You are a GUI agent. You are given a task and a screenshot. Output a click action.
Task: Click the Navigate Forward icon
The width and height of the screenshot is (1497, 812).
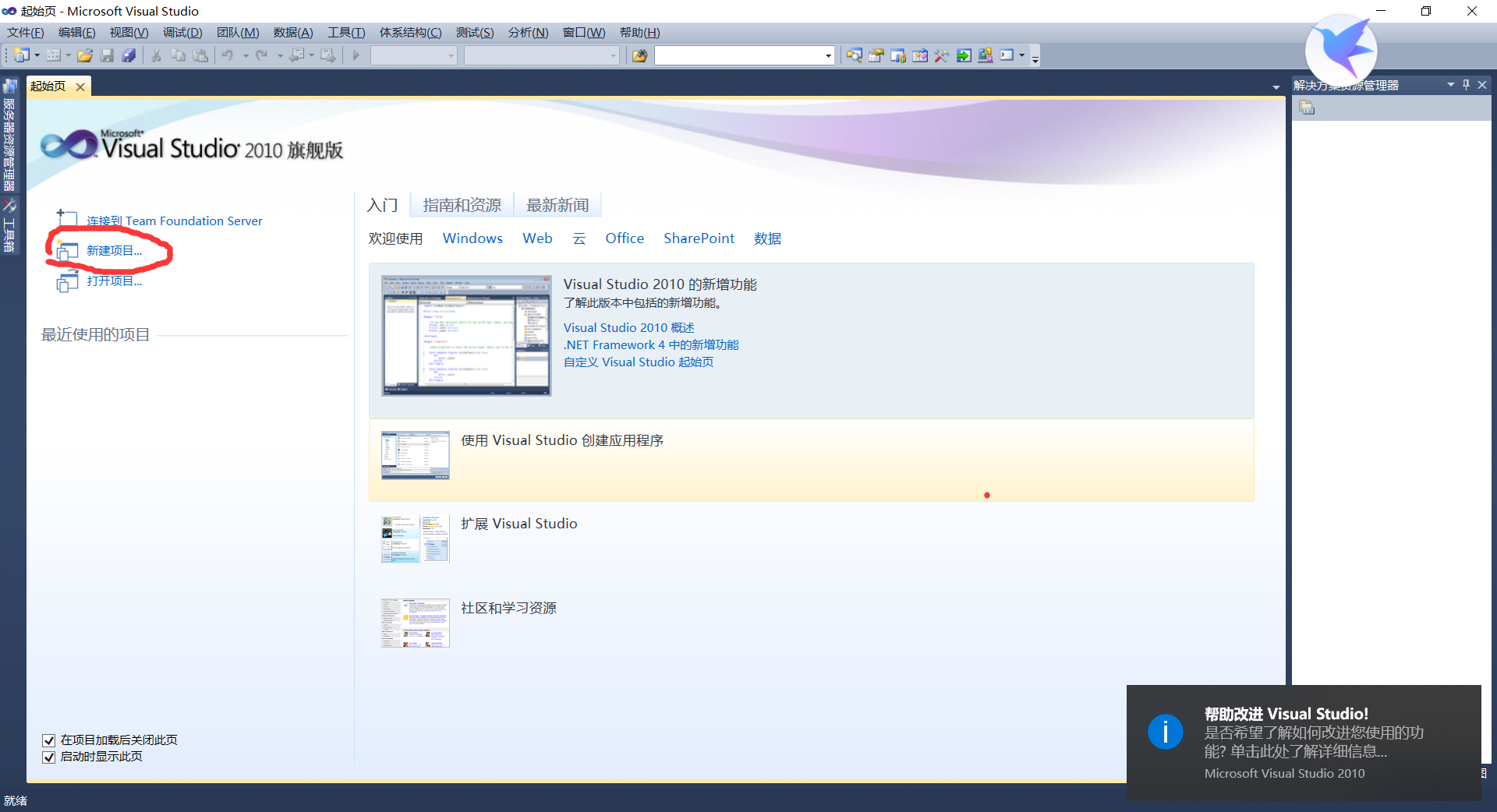(328, 55)
